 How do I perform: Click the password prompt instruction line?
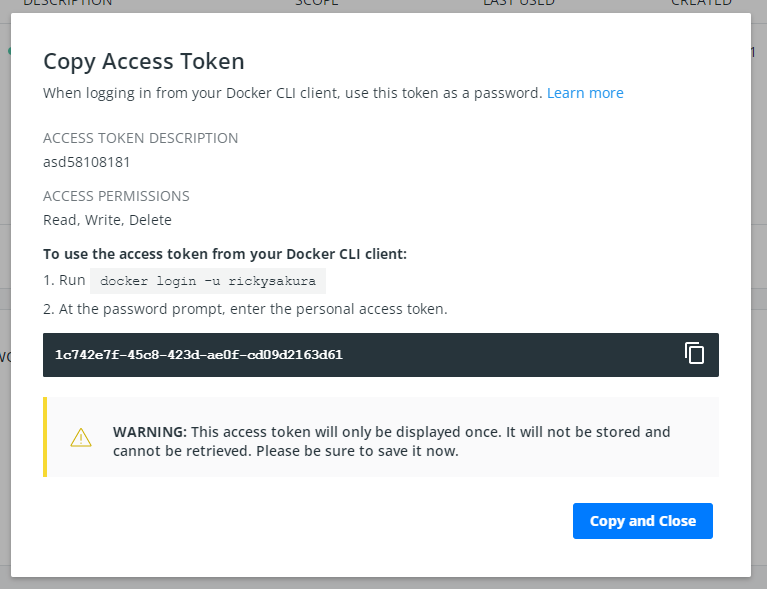point(245,309)
